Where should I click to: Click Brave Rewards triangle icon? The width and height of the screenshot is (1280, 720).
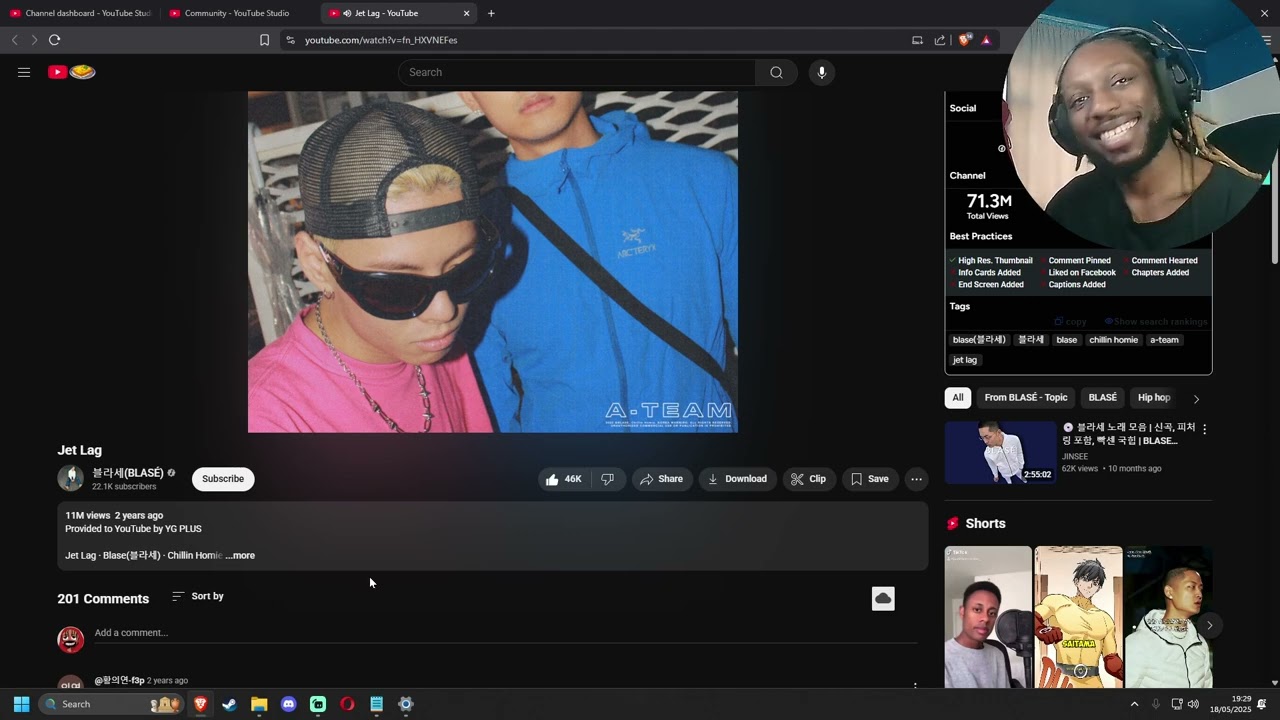pos(986,40)
